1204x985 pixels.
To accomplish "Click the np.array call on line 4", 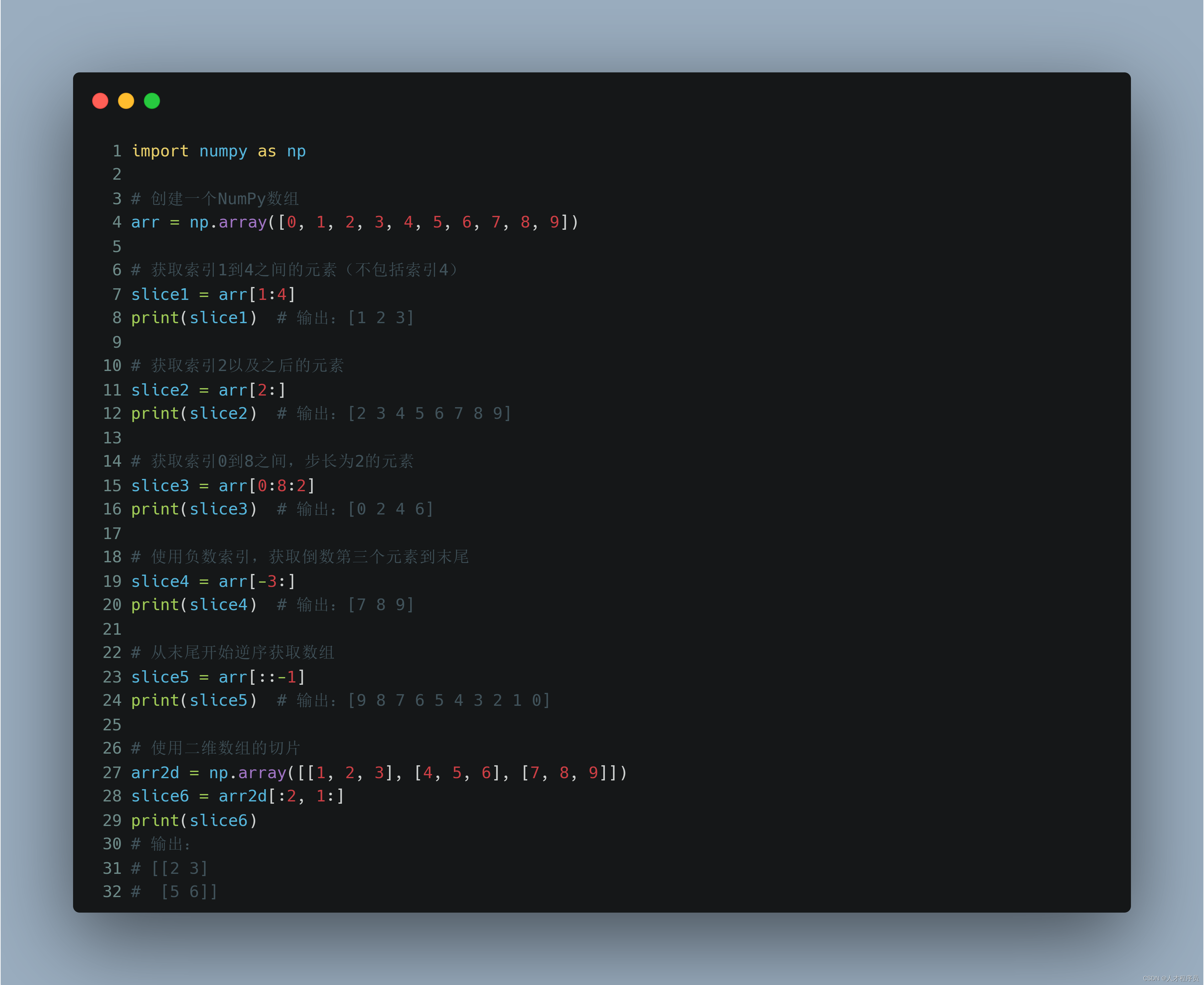I will pyautogui.click(x=228, y=222).
